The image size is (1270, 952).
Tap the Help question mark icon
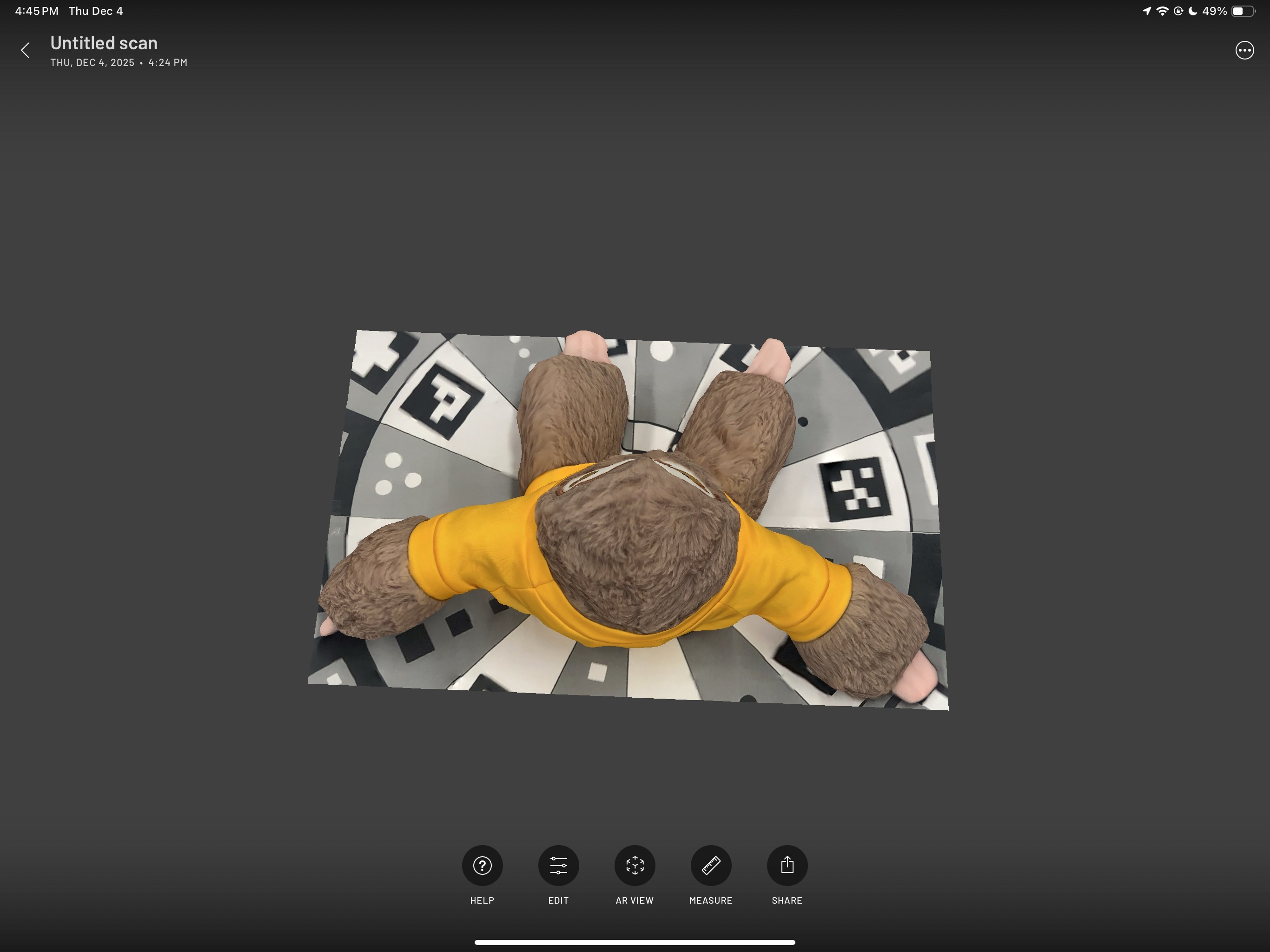tap(482, 865)
